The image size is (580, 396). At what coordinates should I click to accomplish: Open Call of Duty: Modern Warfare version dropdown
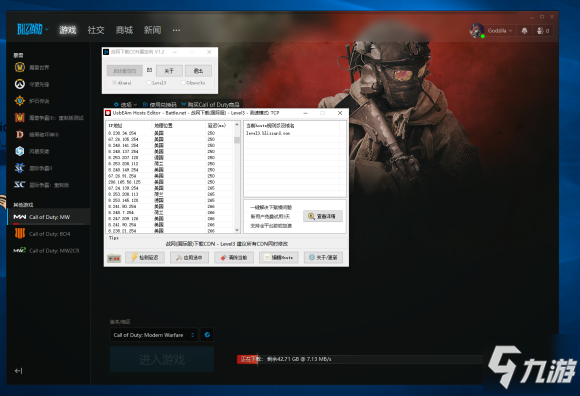pos(154,335)
